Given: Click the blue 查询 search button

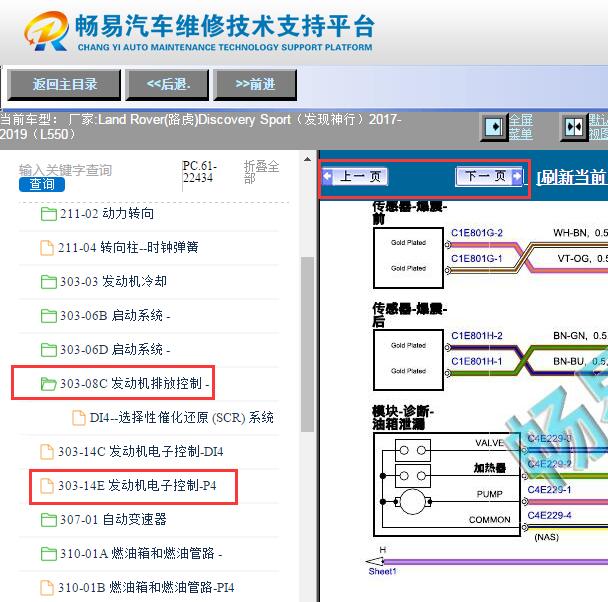Looking at the screenshot, I should point(42,185).
